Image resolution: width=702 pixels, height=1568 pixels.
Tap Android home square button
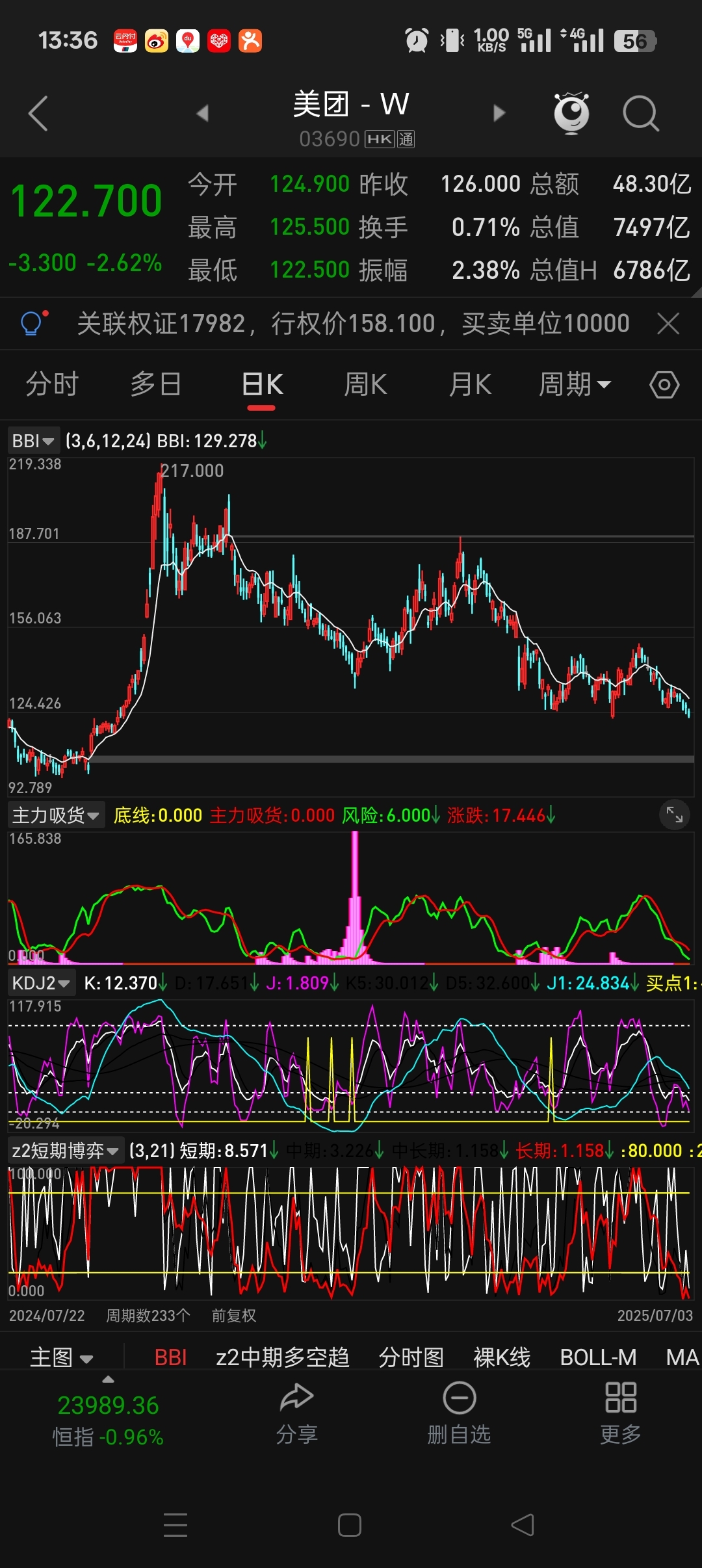pyautogui.click(x=350, y=1524)
